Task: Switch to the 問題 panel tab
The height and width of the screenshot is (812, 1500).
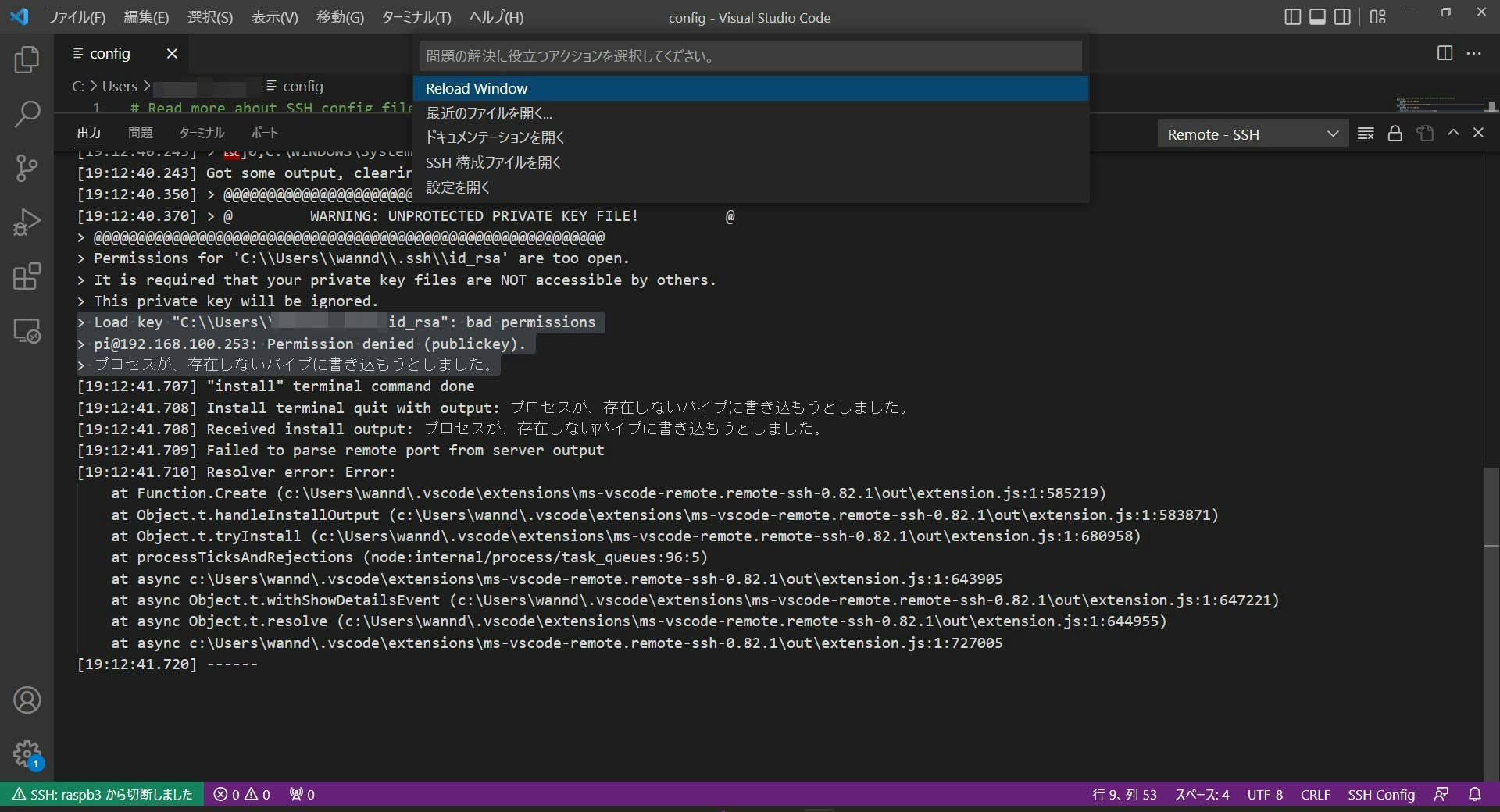Action: pos(141,133)
